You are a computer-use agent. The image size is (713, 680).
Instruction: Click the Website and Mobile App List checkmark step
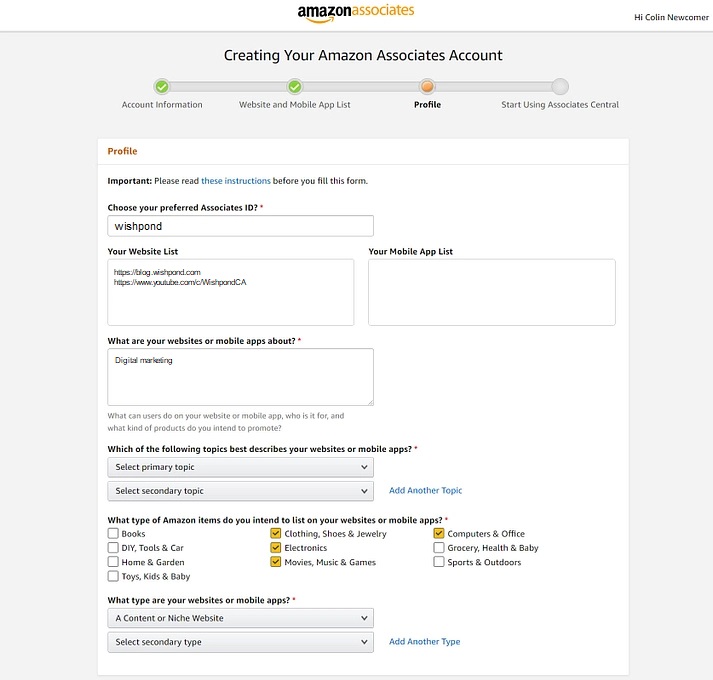(x=295, y=86)
